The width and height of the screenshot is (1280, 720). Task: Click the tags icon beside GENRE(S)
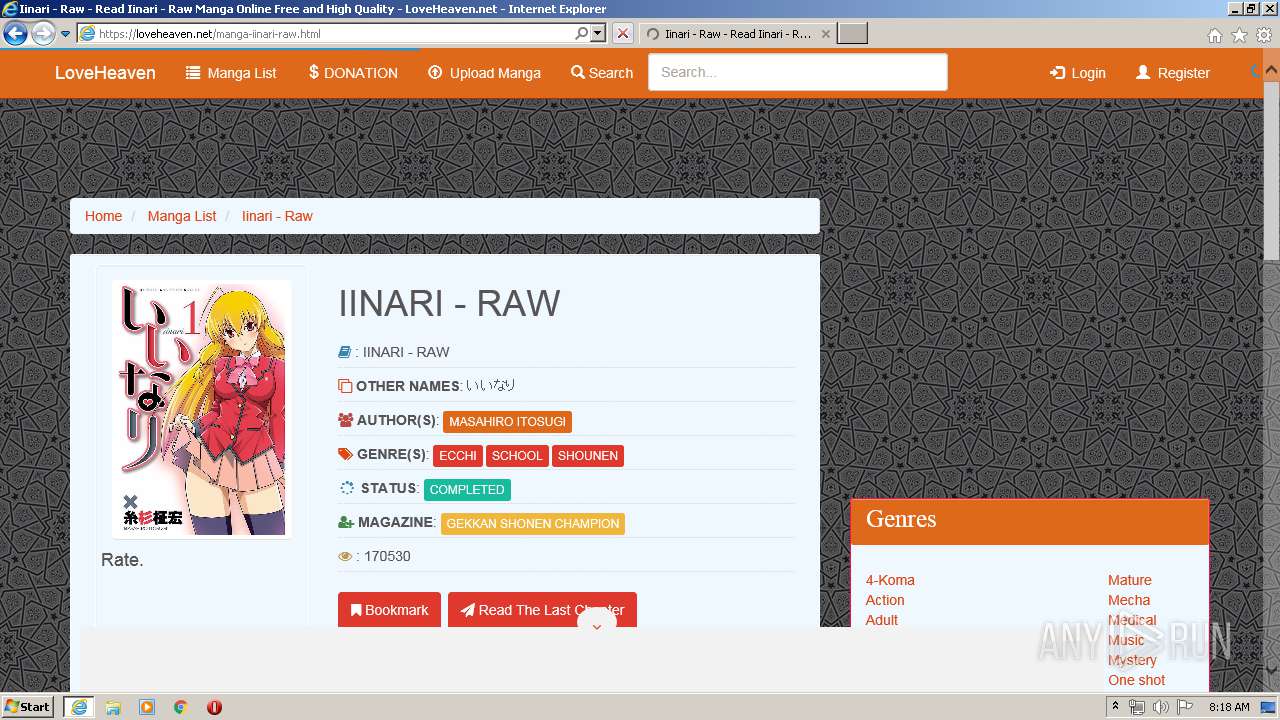346,454
